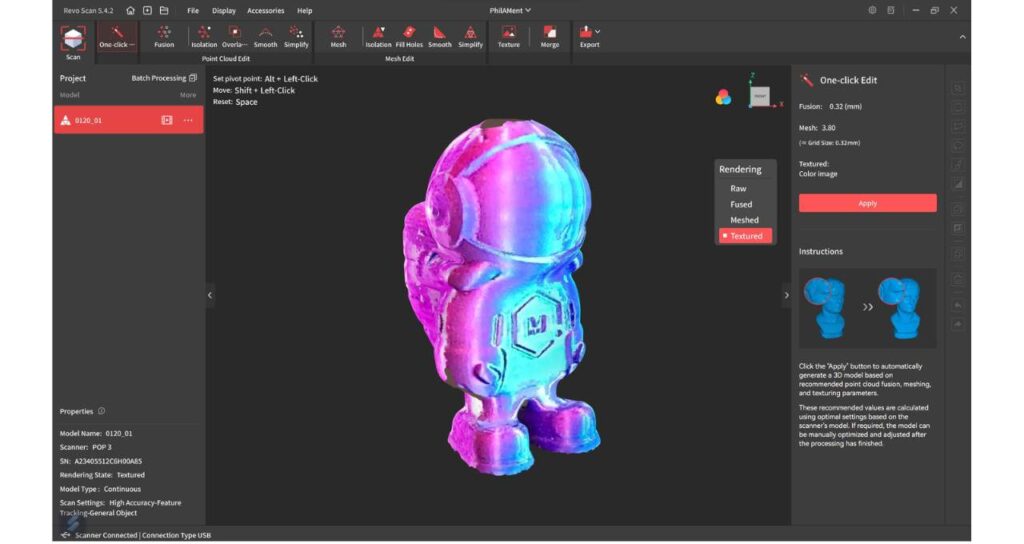Select Isolation under Point Cloud Edit
Image resolution: width=1024 pixels, height=544 pixels.
click(204, 37)
